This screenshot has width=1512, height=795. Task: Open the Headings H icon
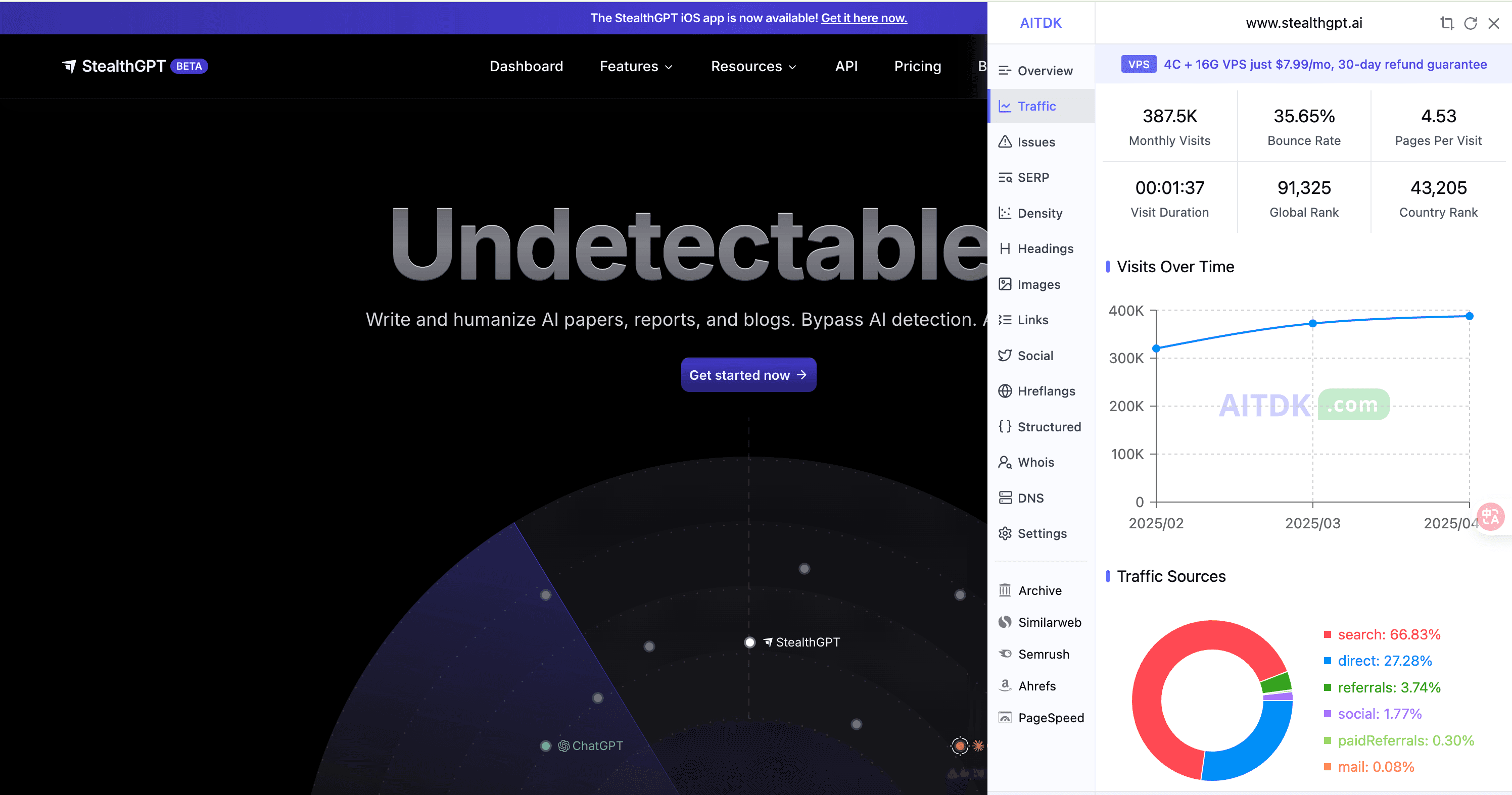pyautogui.click(x=1005, y=249)
